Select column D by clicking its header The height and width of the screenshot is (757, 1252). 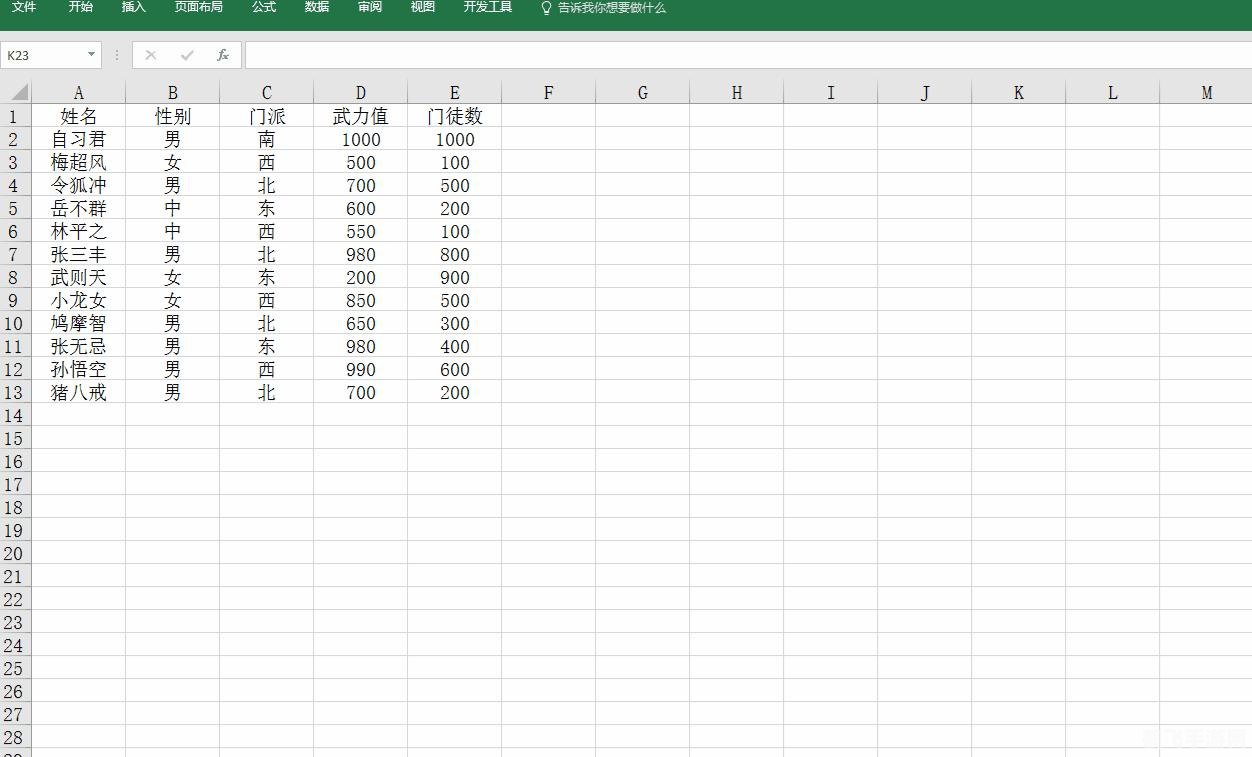pos(360,91)
